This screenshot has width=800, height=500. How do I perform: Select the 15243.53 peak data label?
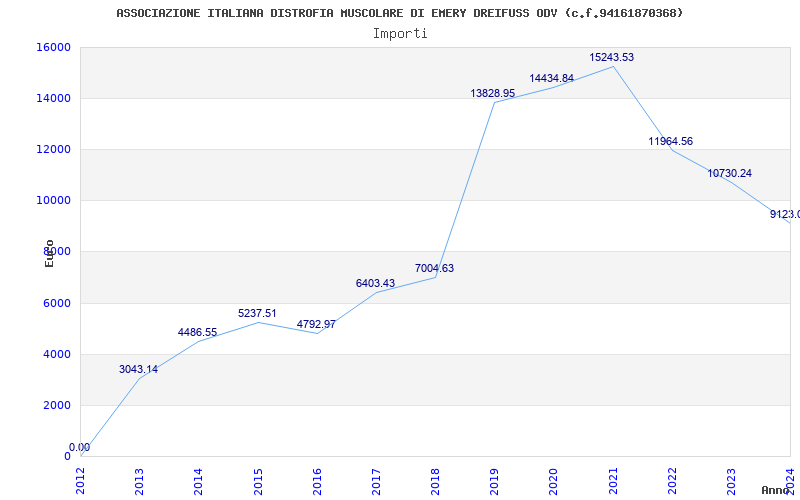[x=612, y=57]
